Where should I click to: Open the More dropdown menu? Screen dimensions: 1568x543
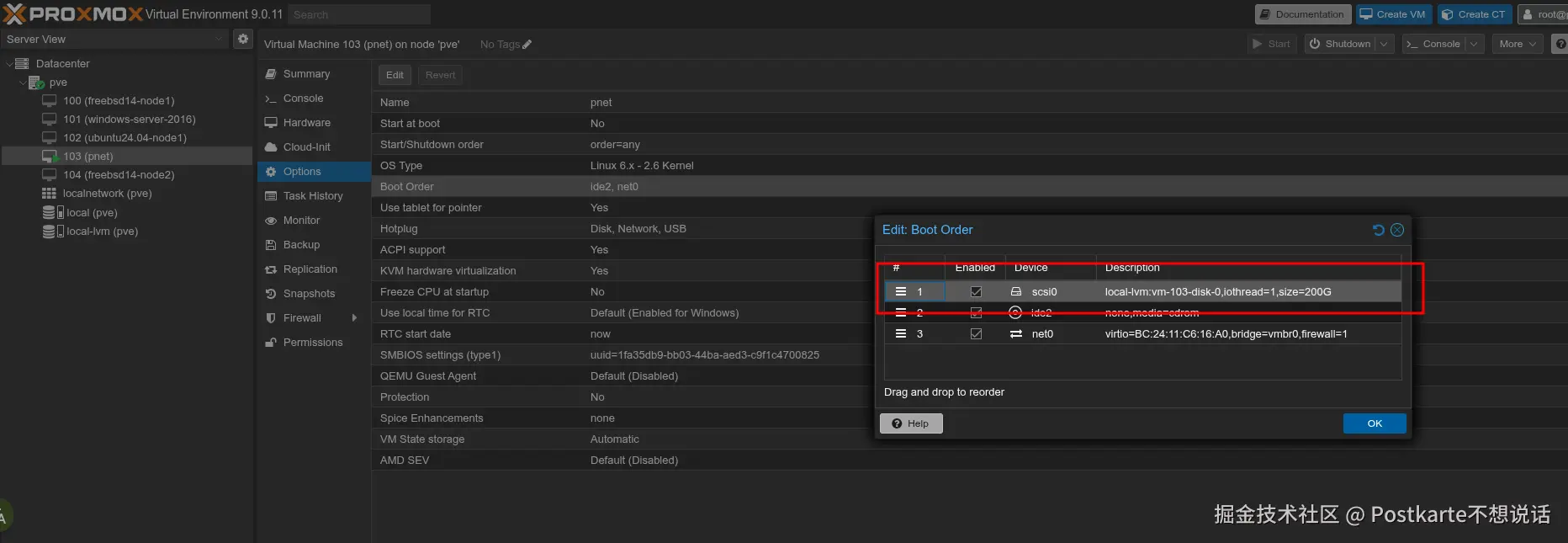(x=1518, y=44)
